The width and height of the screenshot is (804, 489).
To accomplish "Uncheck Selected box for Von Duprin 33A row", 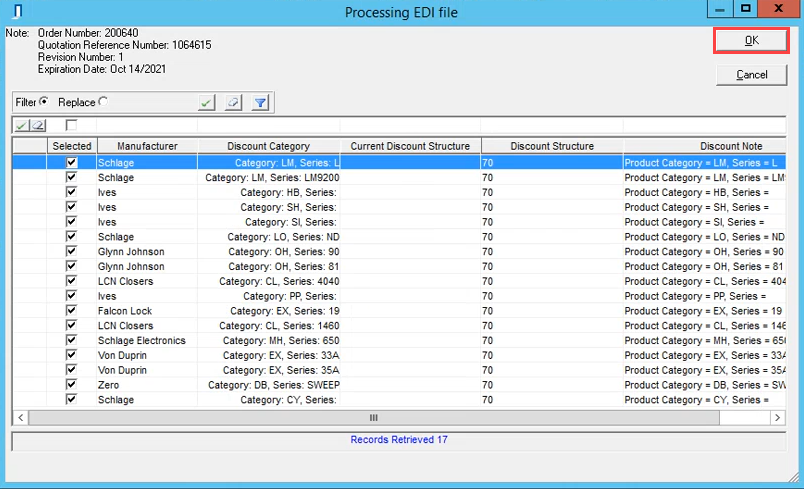I will 71,355.
